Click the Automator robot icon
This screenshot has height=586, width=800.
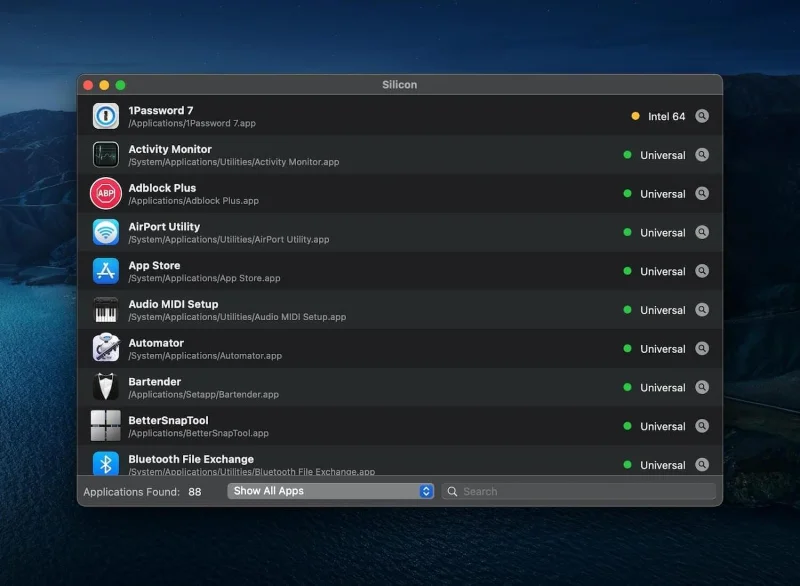pos(106,348)
